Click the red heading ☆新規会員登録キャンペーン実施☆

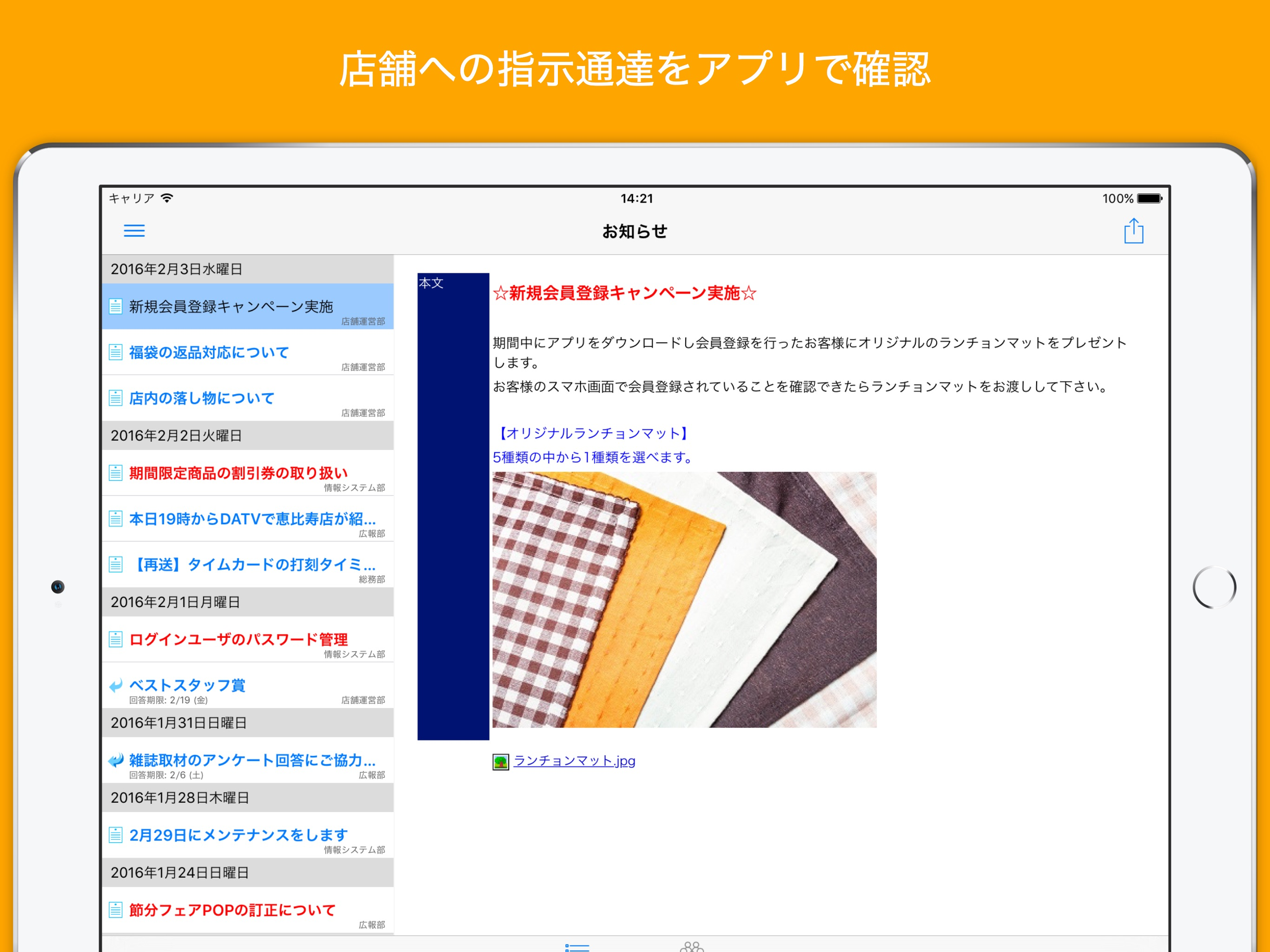pyautogui.click(x=625, y=293)
